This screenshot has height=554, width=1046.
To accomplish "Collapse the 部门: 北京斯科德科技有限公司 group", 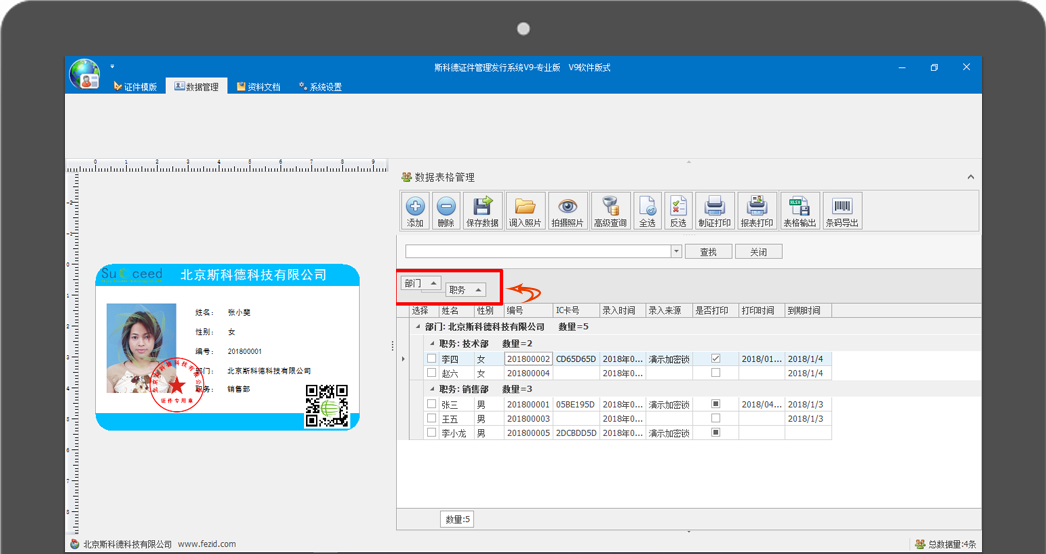I will point(418,327).
